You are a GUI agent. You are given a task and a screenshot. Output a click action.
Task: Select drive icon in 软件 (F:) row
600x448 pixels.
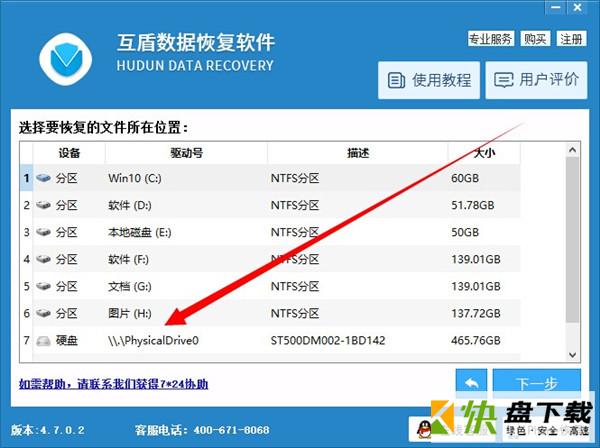(x=44, y=259)
